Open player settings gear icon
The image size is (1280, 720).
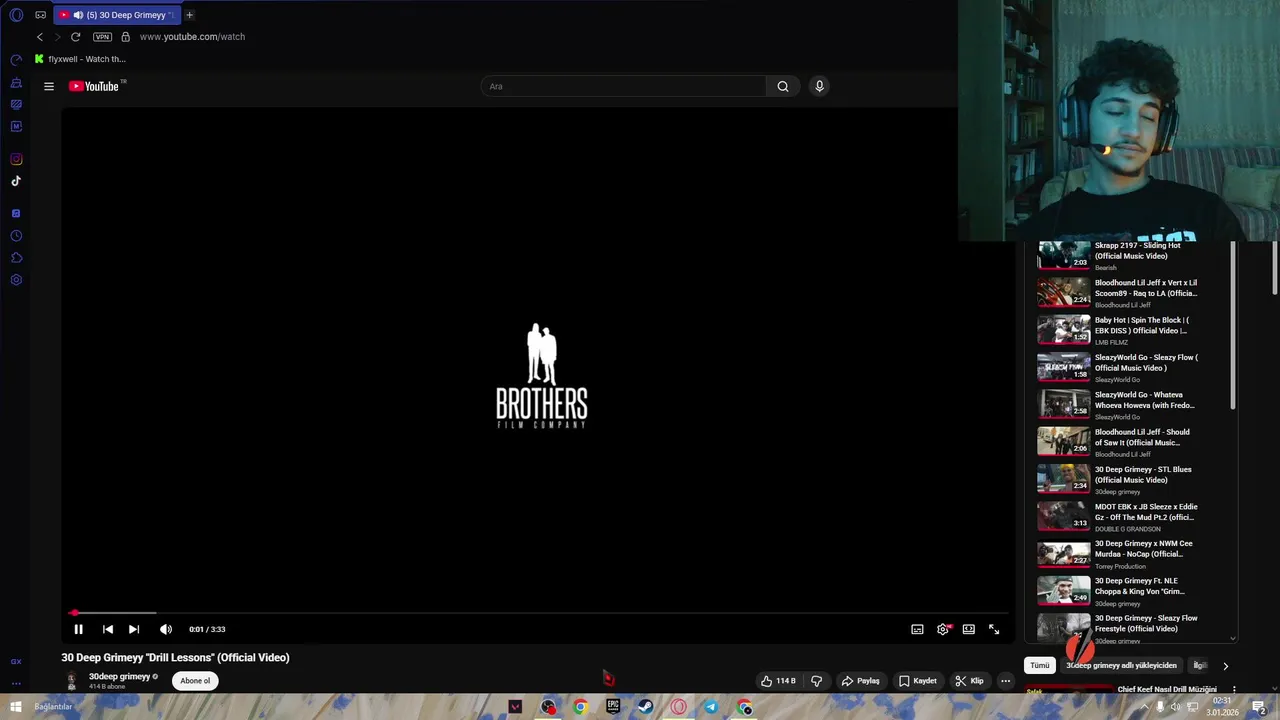(943, 629)
